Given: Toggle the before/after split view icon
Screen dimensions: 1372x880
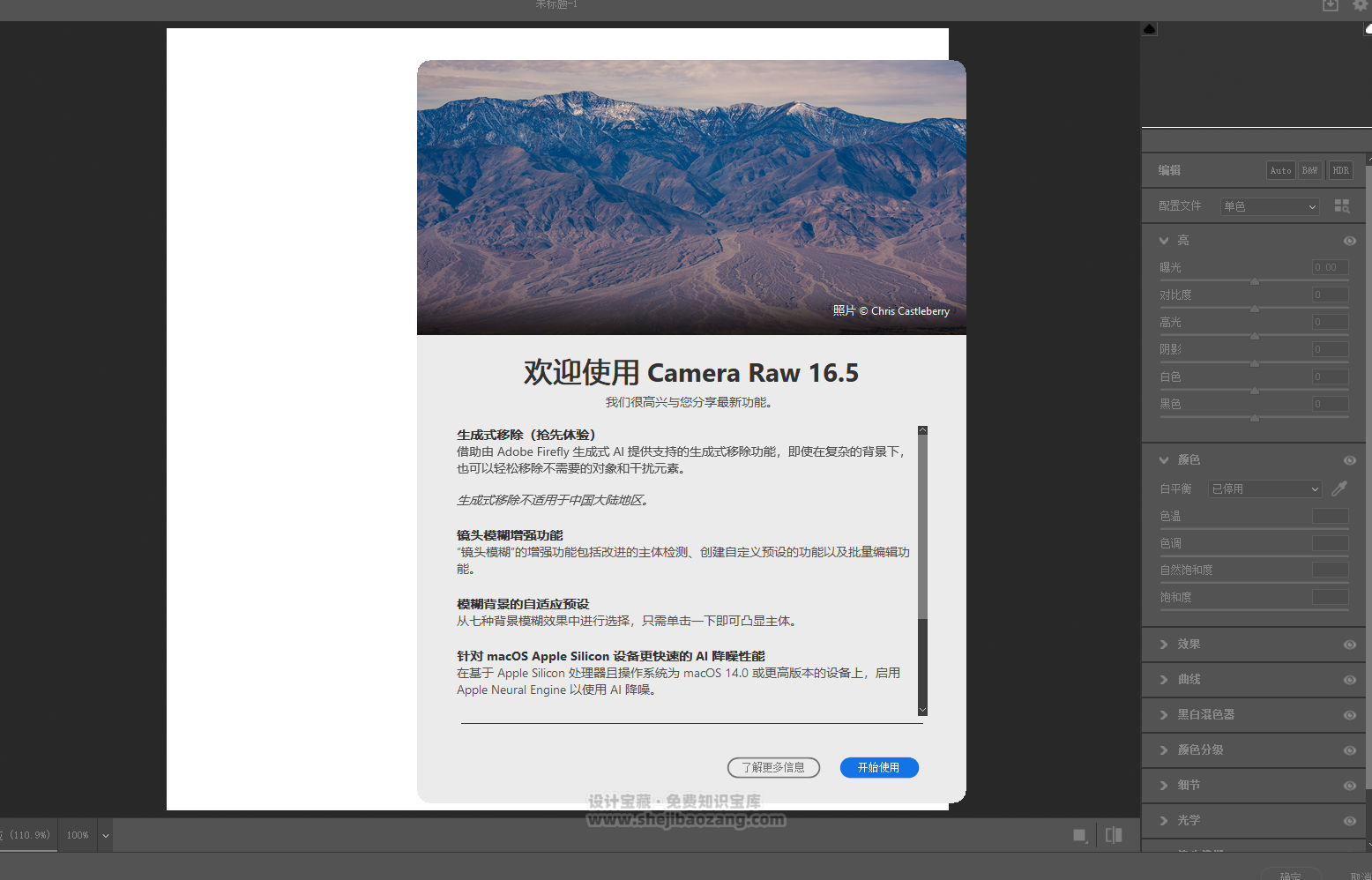Looking at the screenshot, I should 1114,835.
